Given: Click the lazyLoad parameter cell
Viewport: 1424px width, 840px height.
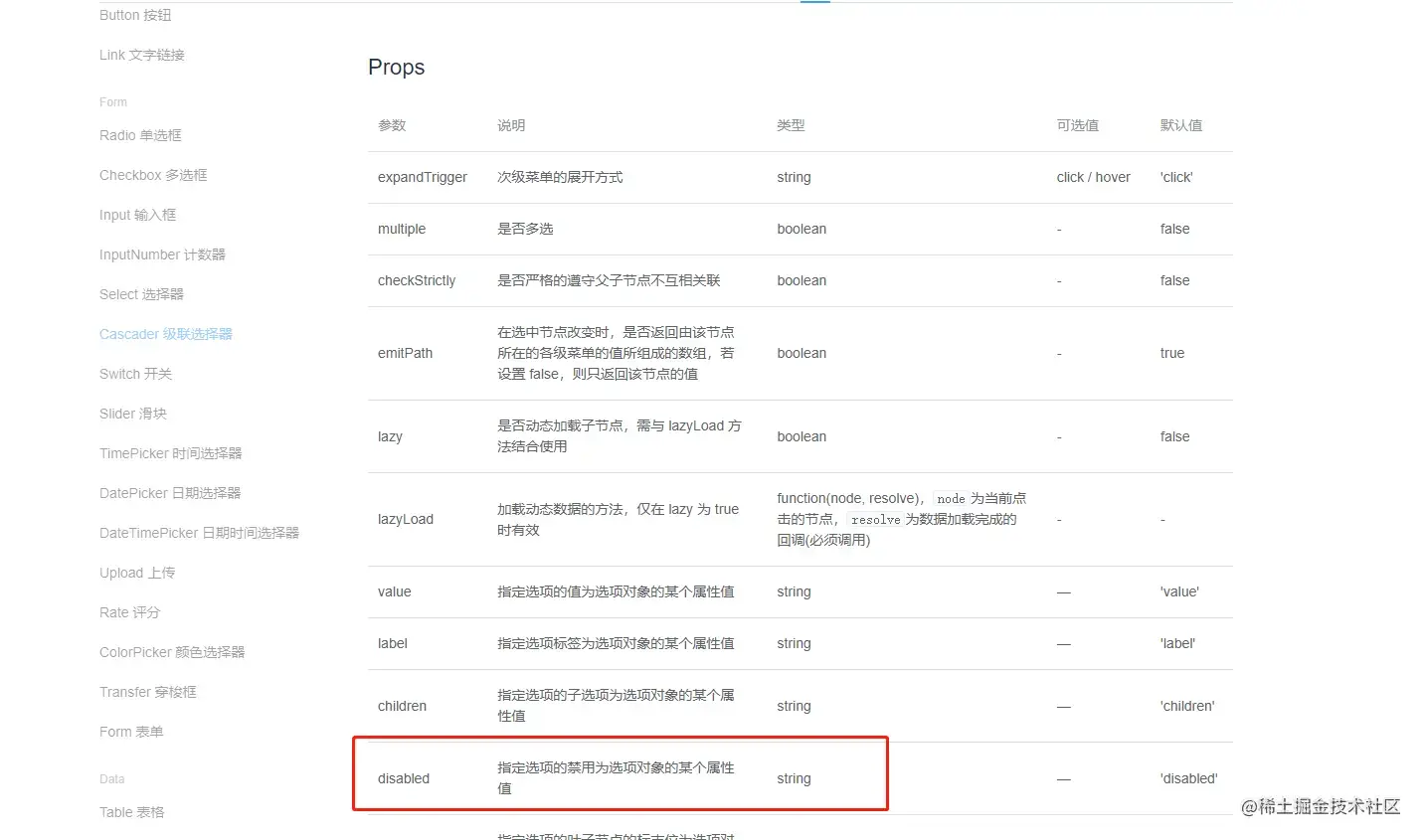Looking at the screenshot, I should (x=406, y=519).
